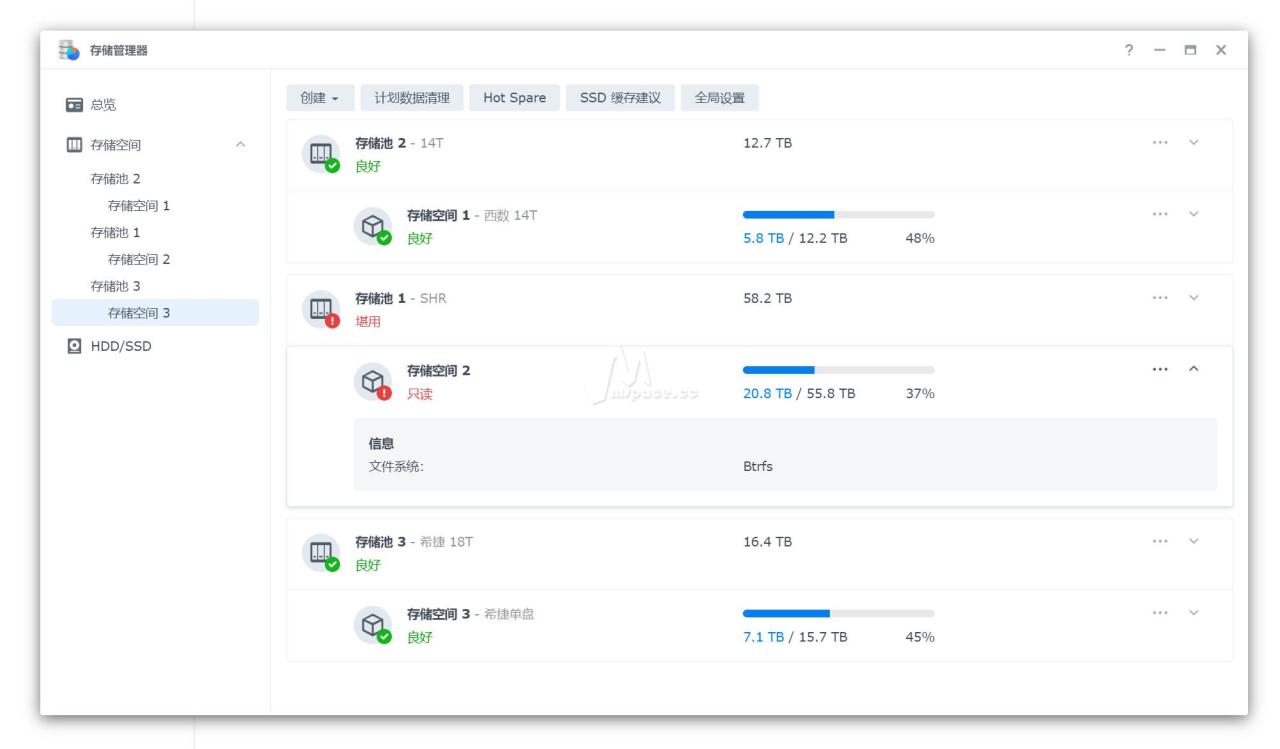Image resolution: width=1280 pixels, height=749 pixels.
Task: Click the Storage Pool 2 status icon
Action: point(321,154)
